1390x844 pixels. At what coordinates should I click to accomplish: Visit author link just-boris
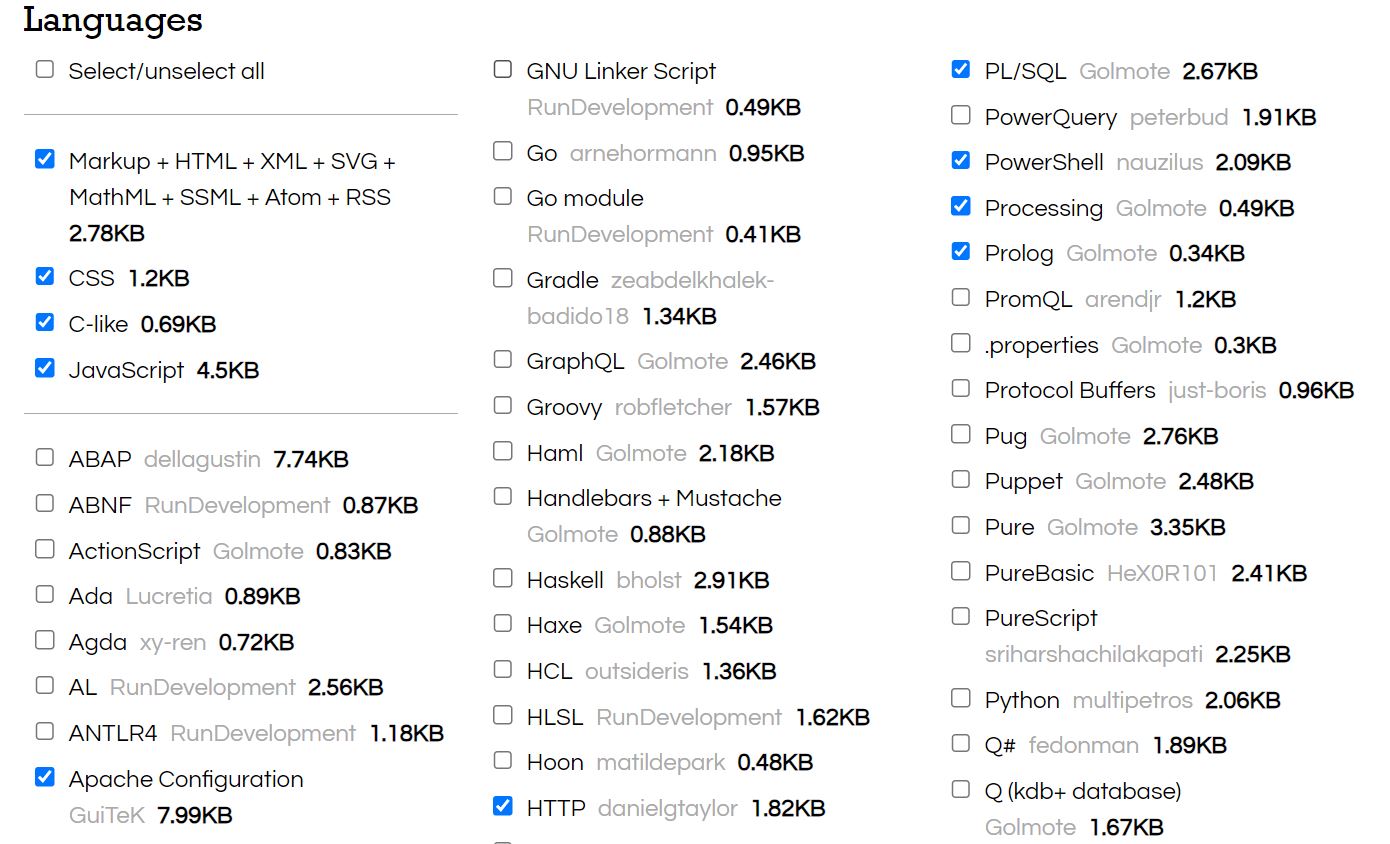[x=1217, y=391]
